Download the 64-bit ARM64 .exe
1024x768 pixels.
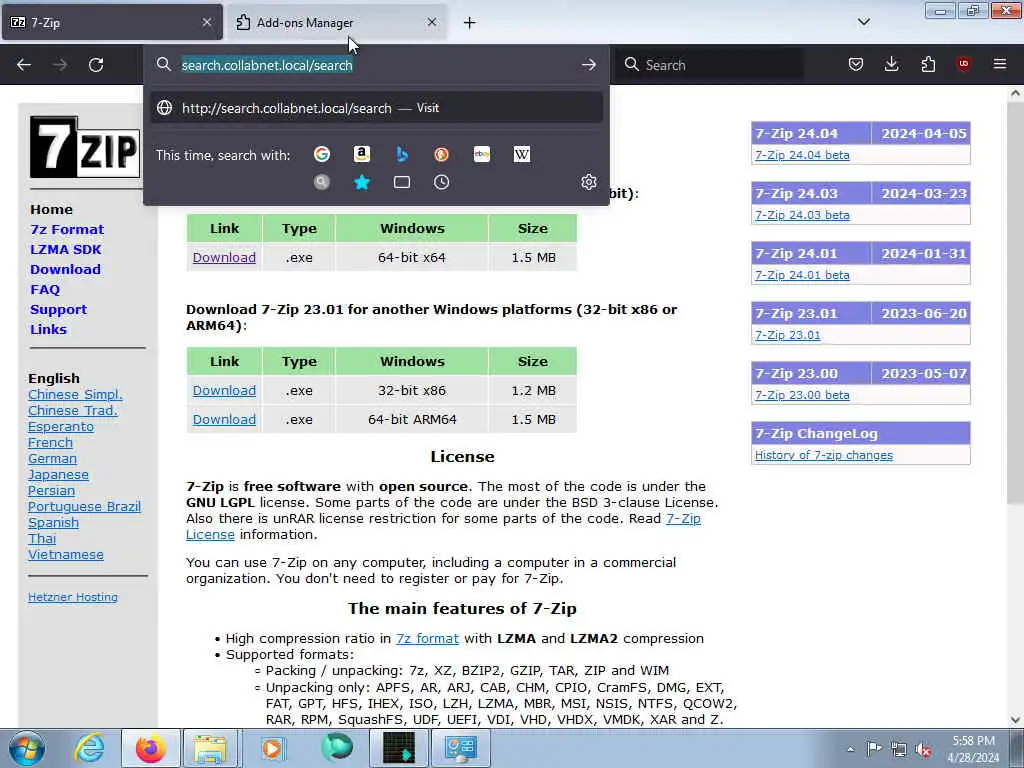(x=224, y=419)
